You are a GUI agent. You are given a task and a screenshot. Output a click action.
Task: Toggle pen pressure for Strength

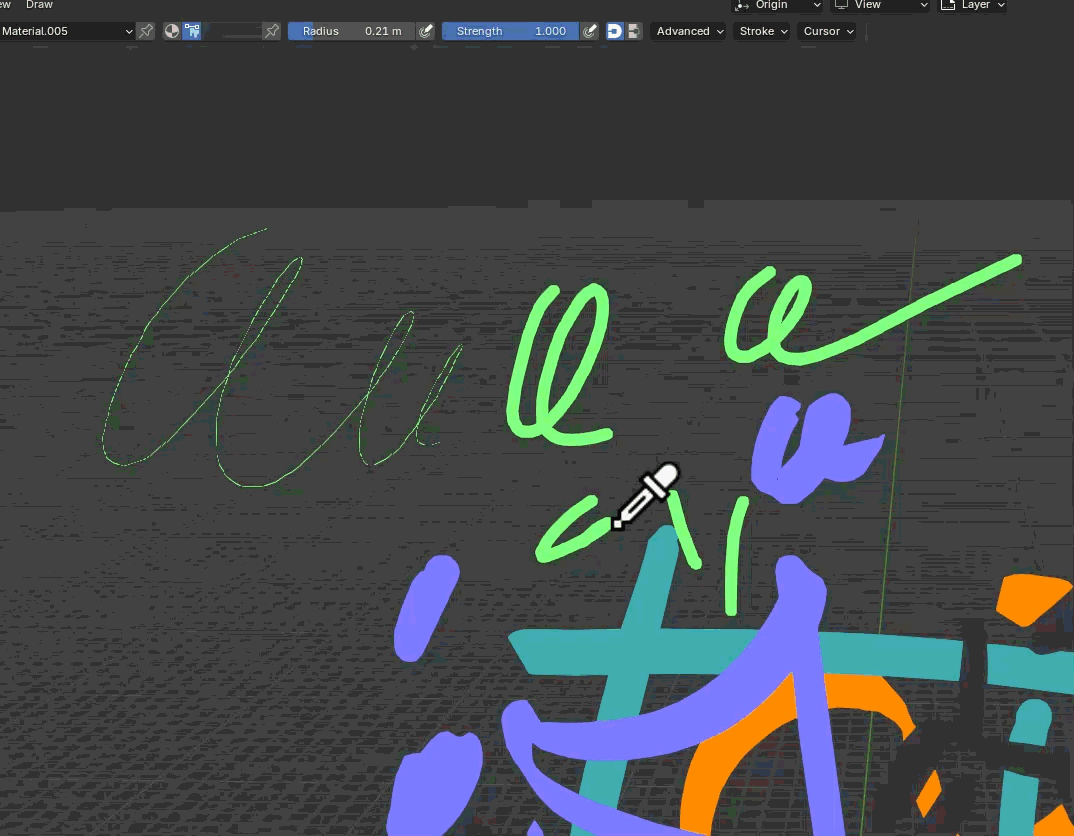(x=589, y=31)
